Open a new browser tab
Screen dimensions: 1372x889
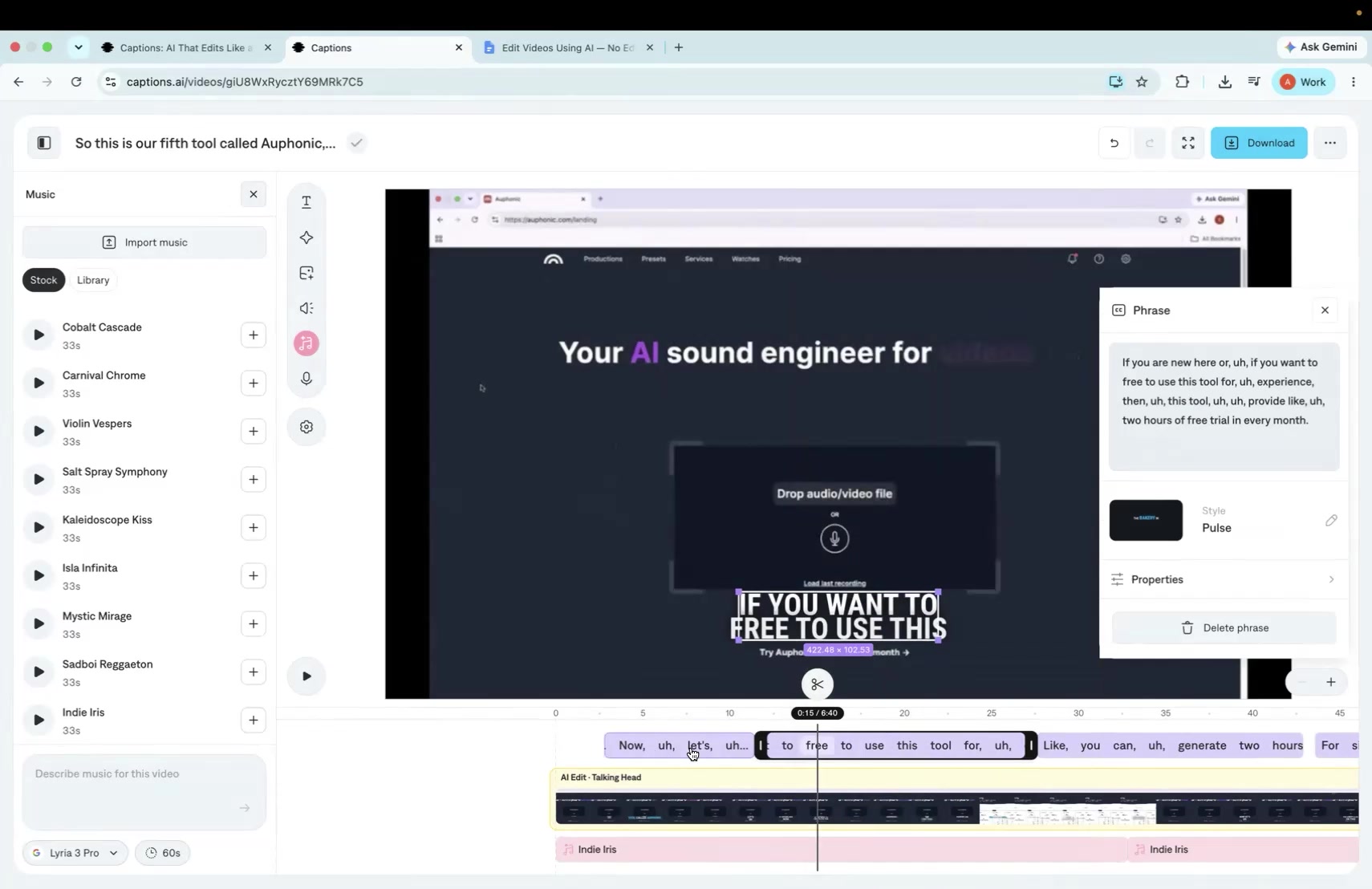click(679, 47)
